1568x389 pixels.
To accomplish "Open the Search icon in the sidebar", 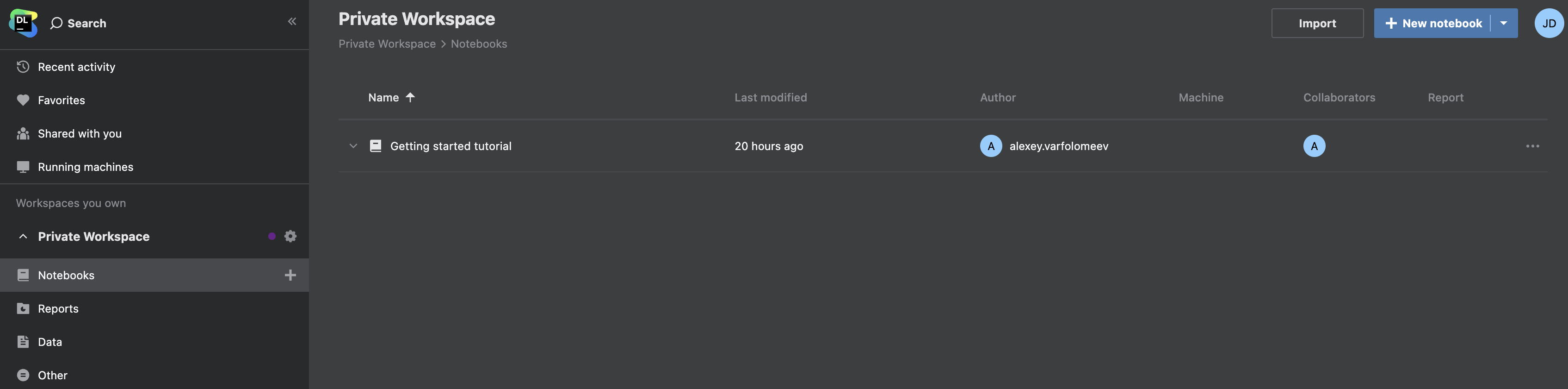I will click(x=56, y=23).
